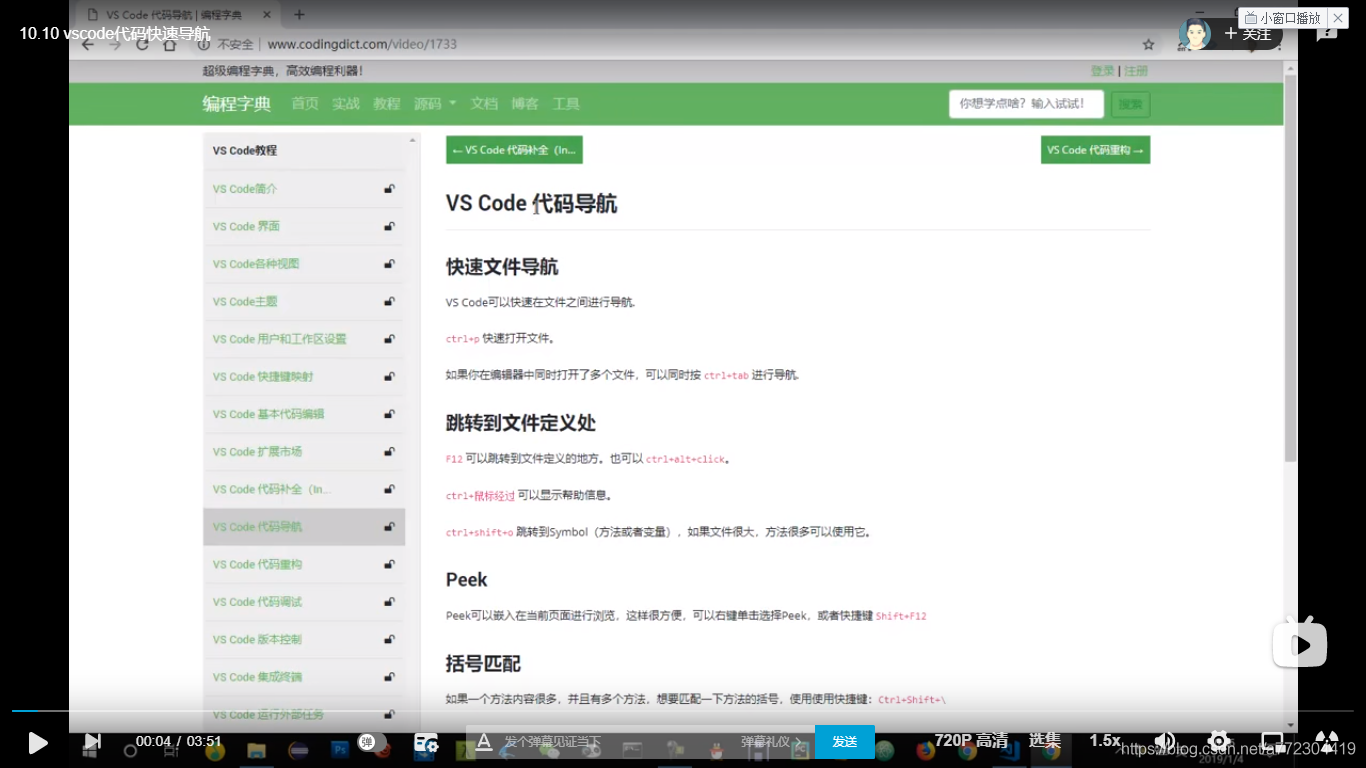The image size is (1366, 768).
Task: Click the 注册 link
Action: pyautogui.click(x=1136, y=71)
